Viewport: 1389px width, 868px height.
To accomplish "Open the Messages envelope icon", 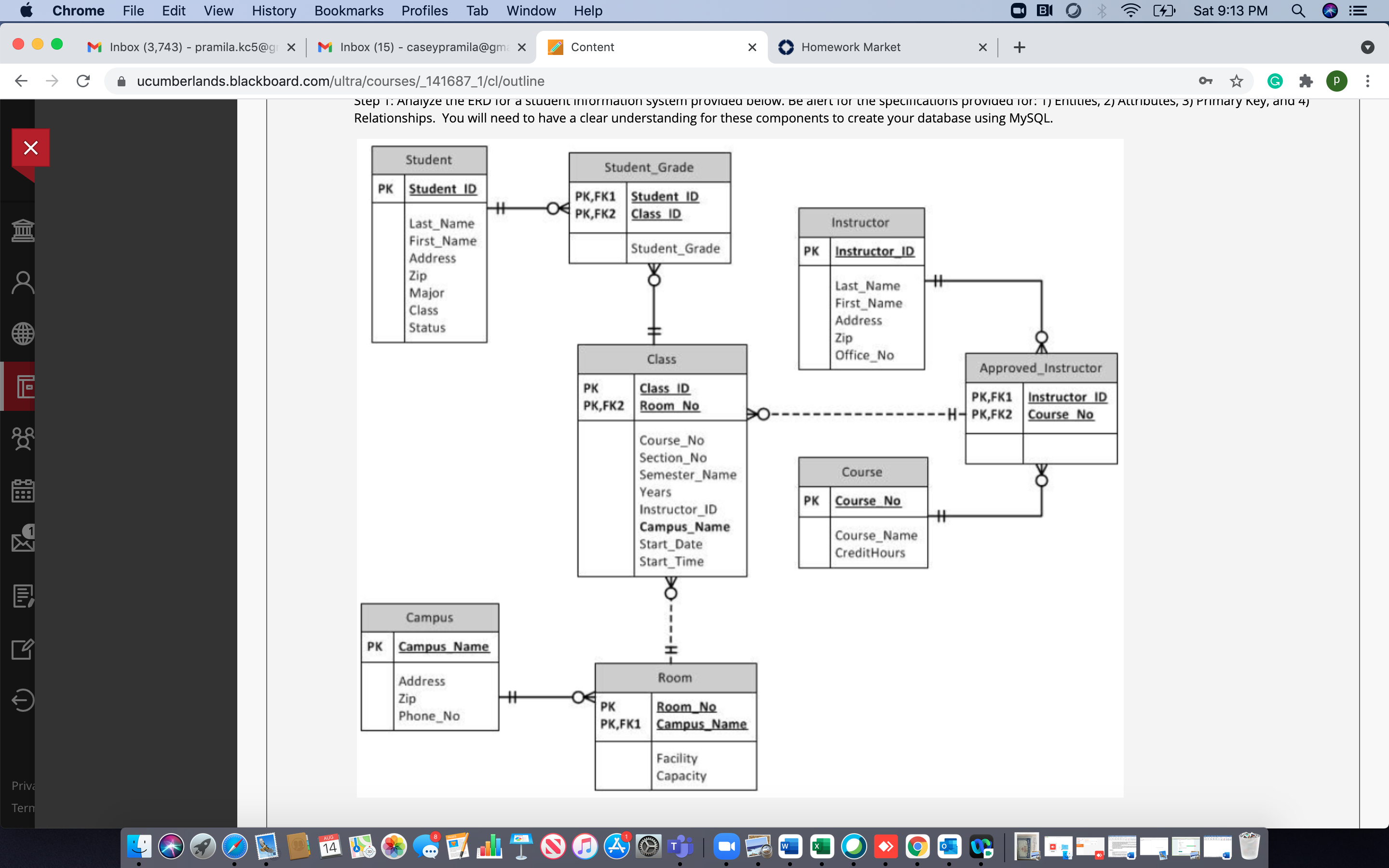I will point(23,539).
